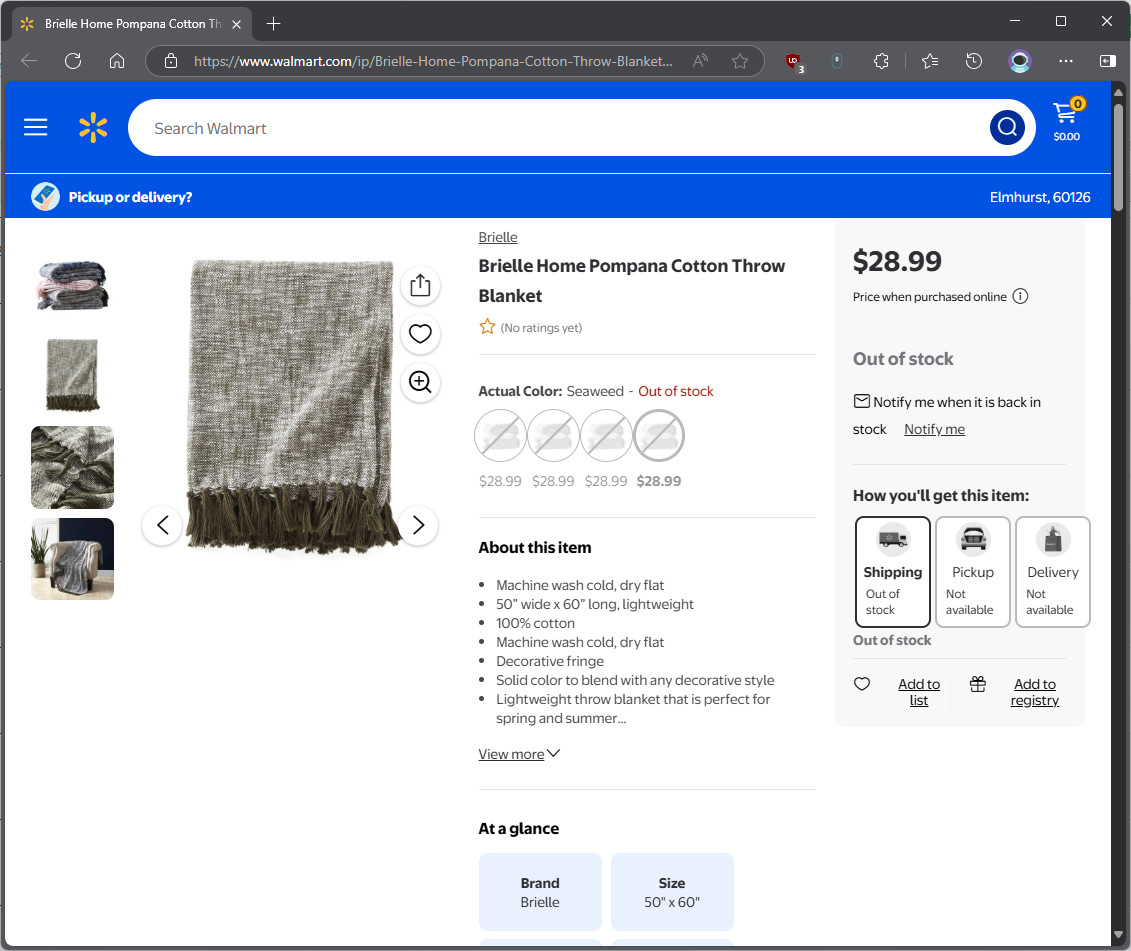Open browser settings ellipsis menu
The width and height of the screenshot is (1131, 951).
point(1065,61)
